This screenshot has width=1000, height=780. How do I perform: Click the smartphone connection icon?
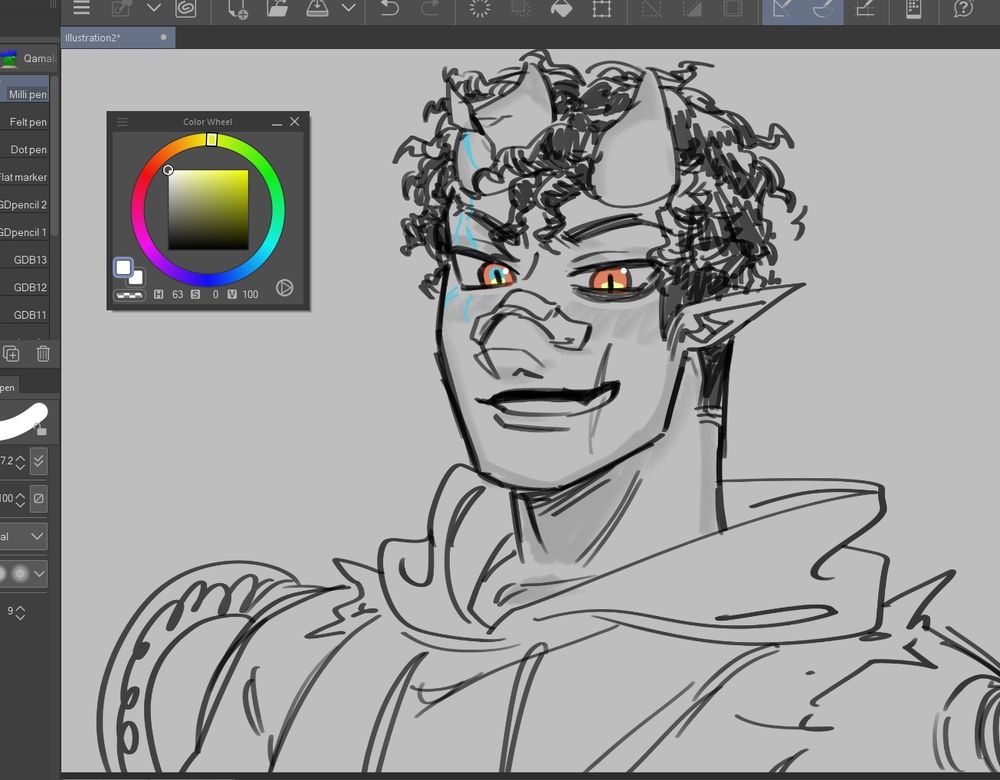(x=913, y=8)
